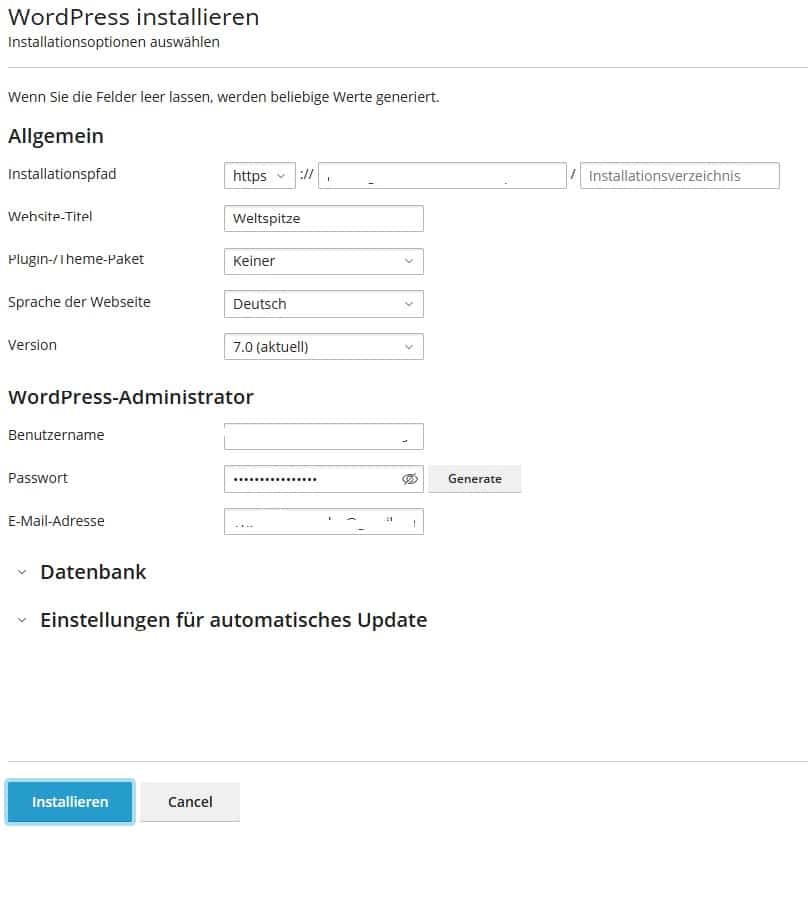Click the Sprache der Webseite label
The width and height of the screenshot is (808, 910).
click(x=80, y=302)
